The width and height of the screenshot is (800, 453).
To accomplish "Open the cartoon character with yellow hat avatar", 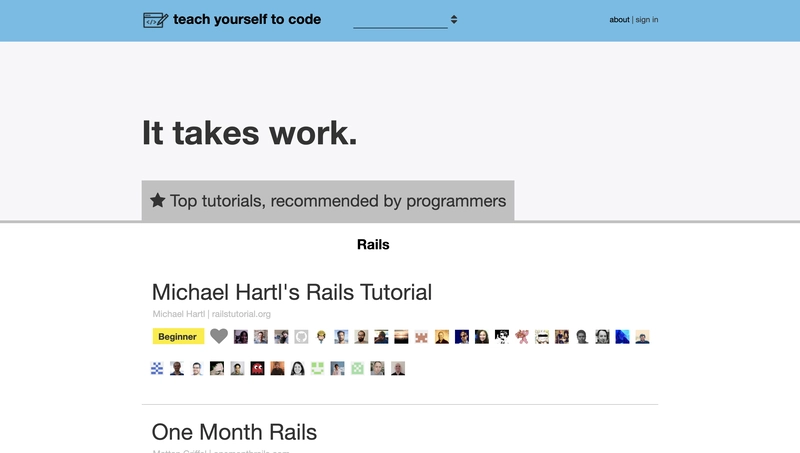I will tap(321, 337).
